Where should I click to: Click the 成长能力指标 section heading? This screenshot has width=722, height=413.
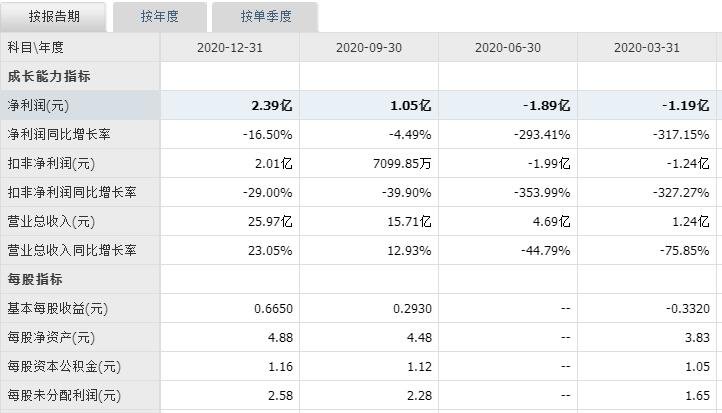point(49,76)
